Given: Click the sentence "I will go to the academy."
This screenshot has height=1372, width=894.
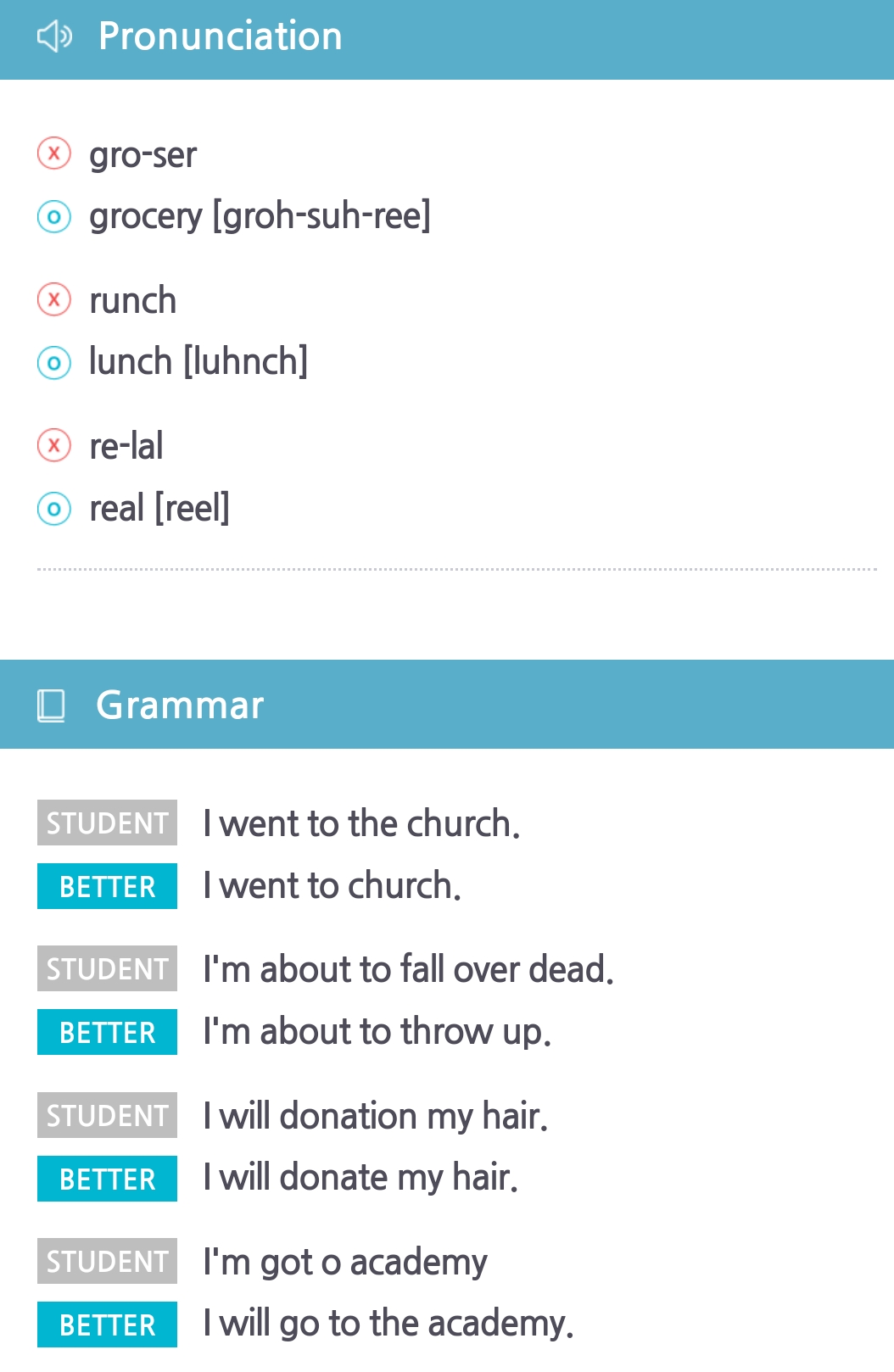Looking at the screenshot, I should pos(388,1324).
